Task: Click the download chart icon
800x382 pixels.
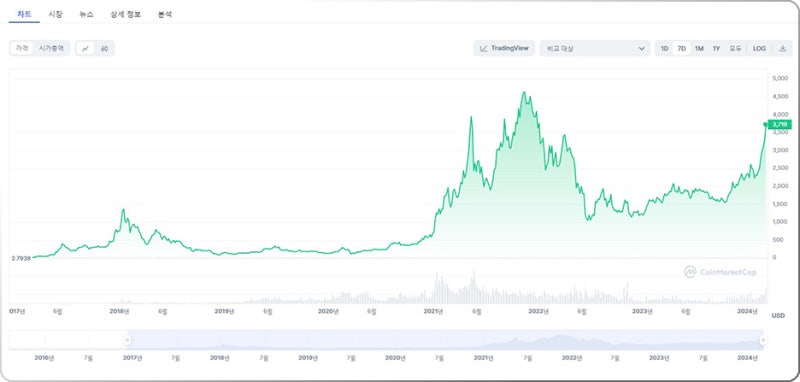Action: pos(783,48)
